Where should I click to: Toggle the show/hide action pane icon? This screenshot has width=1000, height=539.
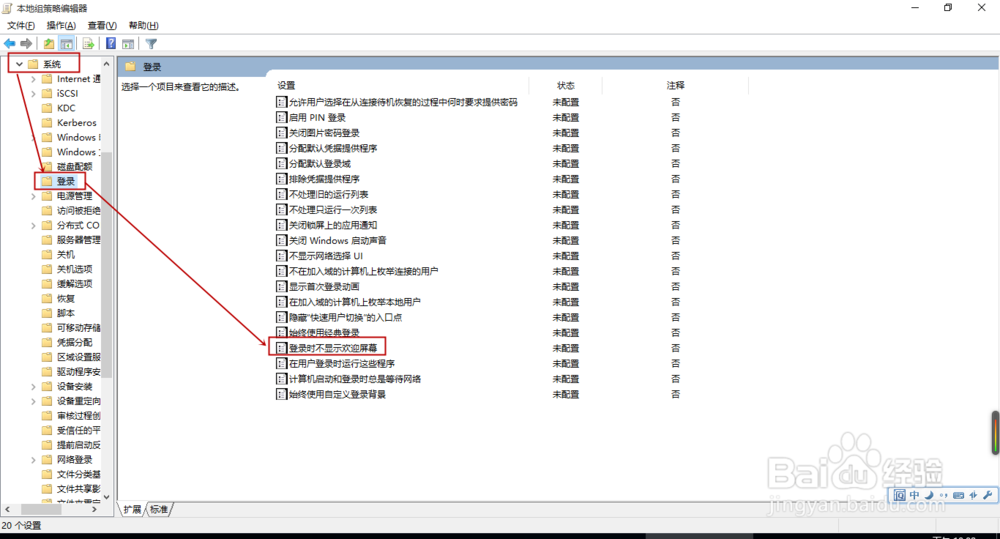(x=128, y=43)
